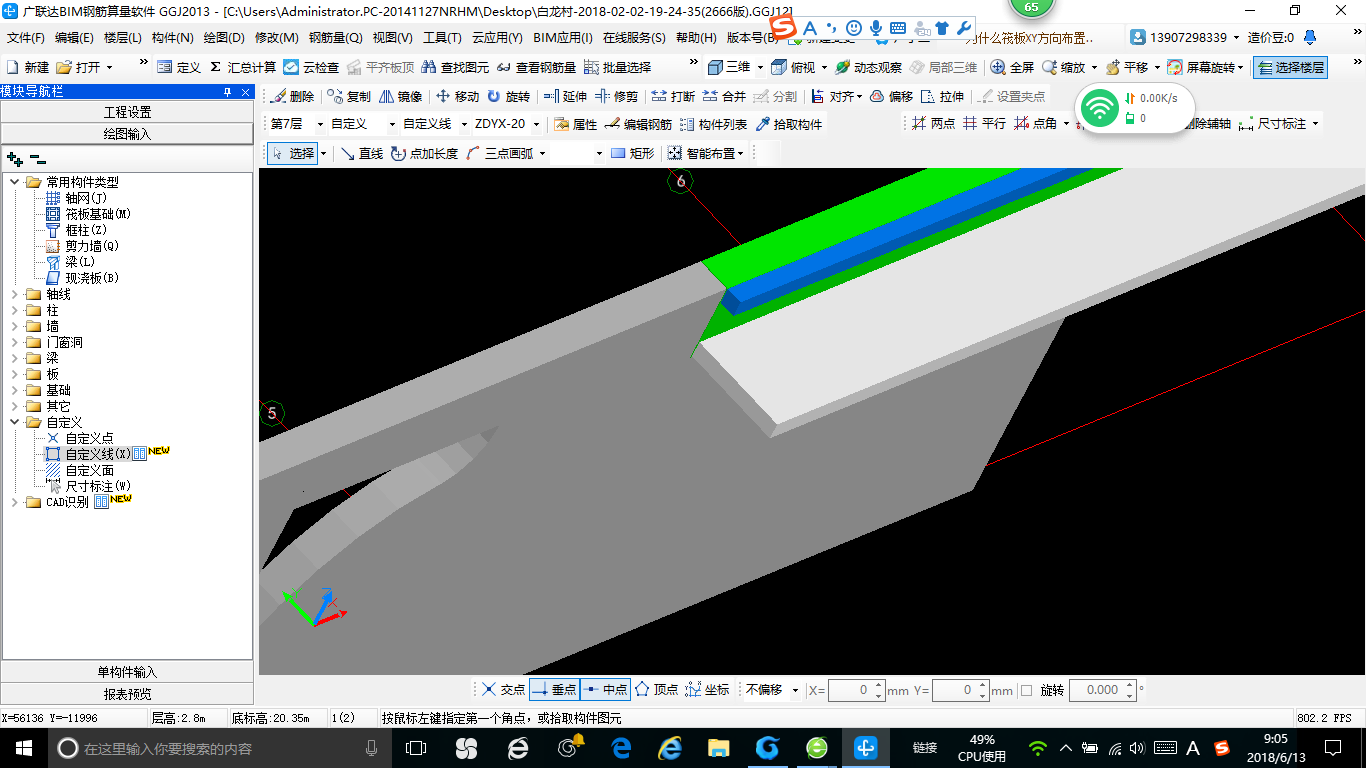Open the 第7层 floor dropdown
The width and height of the screenshot is (1366, 768).
click(320, 125)
